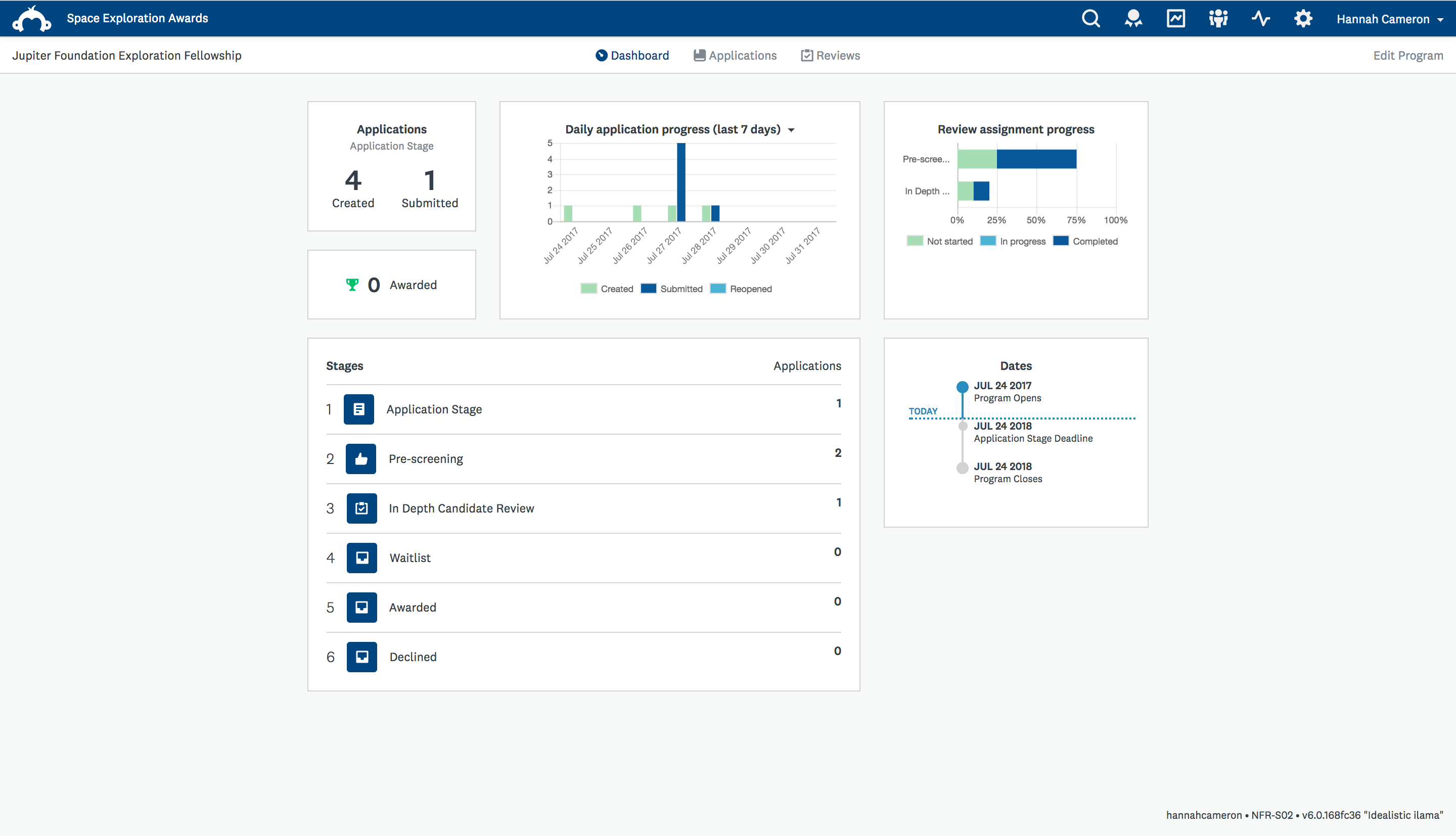This screenshot has height=836, width=1456.
Task: Click the Pre-screening thumbs-up stage icon
Action: point(360,459)
